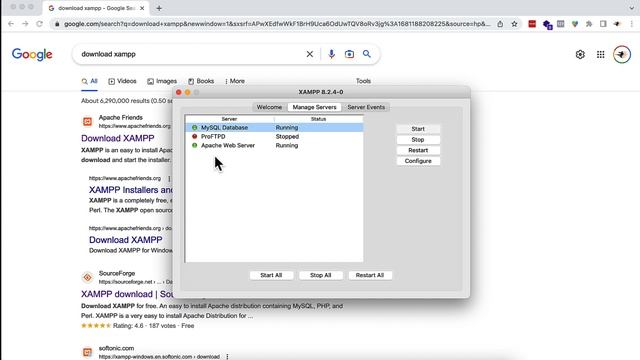Restart the selected XAMPP server
The width and height of the screenshot is (640, 360).
point(418,150)
